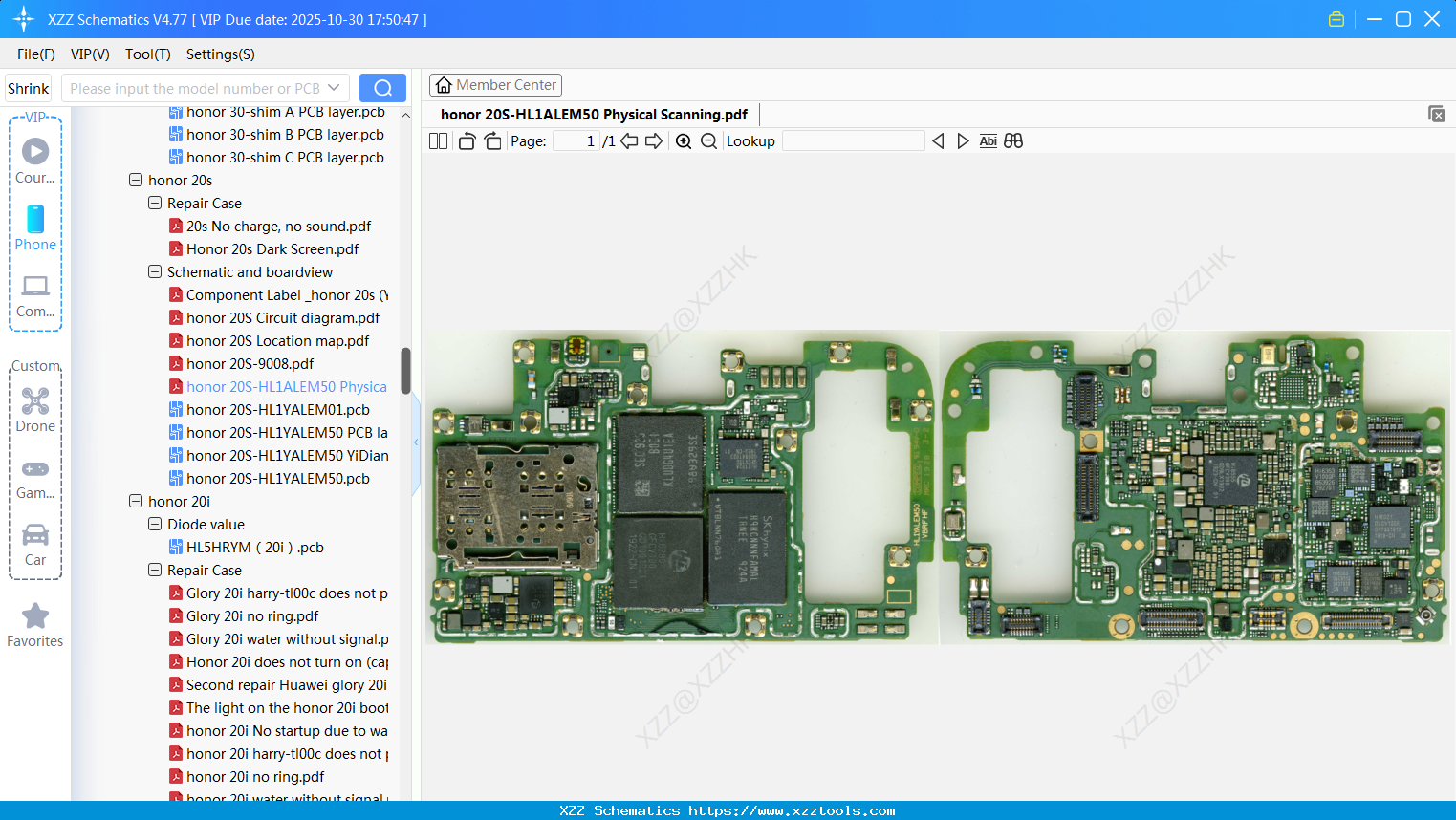Screen dimensions: 1456x820
Task: Click the yellow store icon in title bar
Action: click(x=1336, y=19)
